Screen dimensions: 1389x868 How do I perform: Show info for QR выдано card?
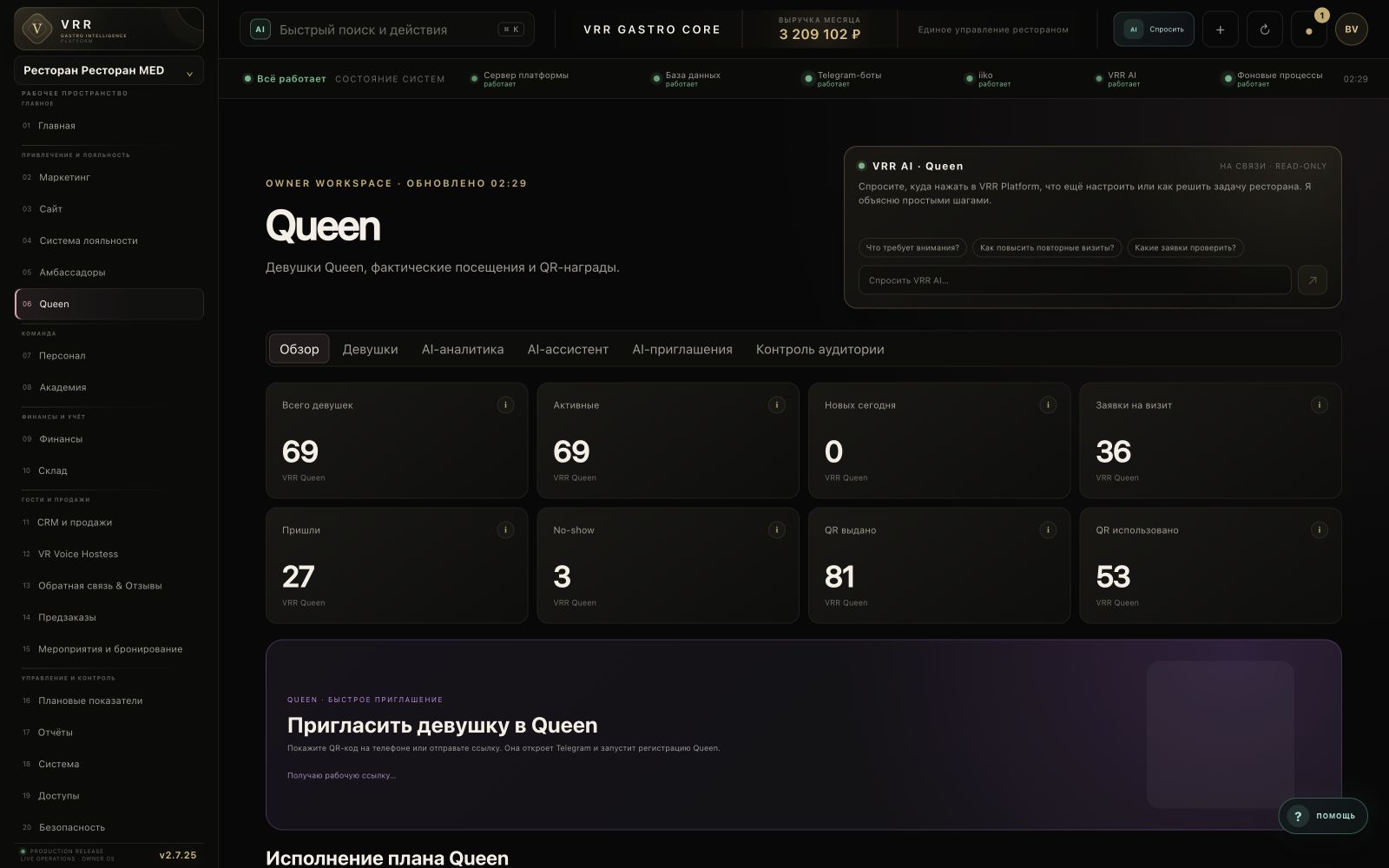(x=1048, y=529)
